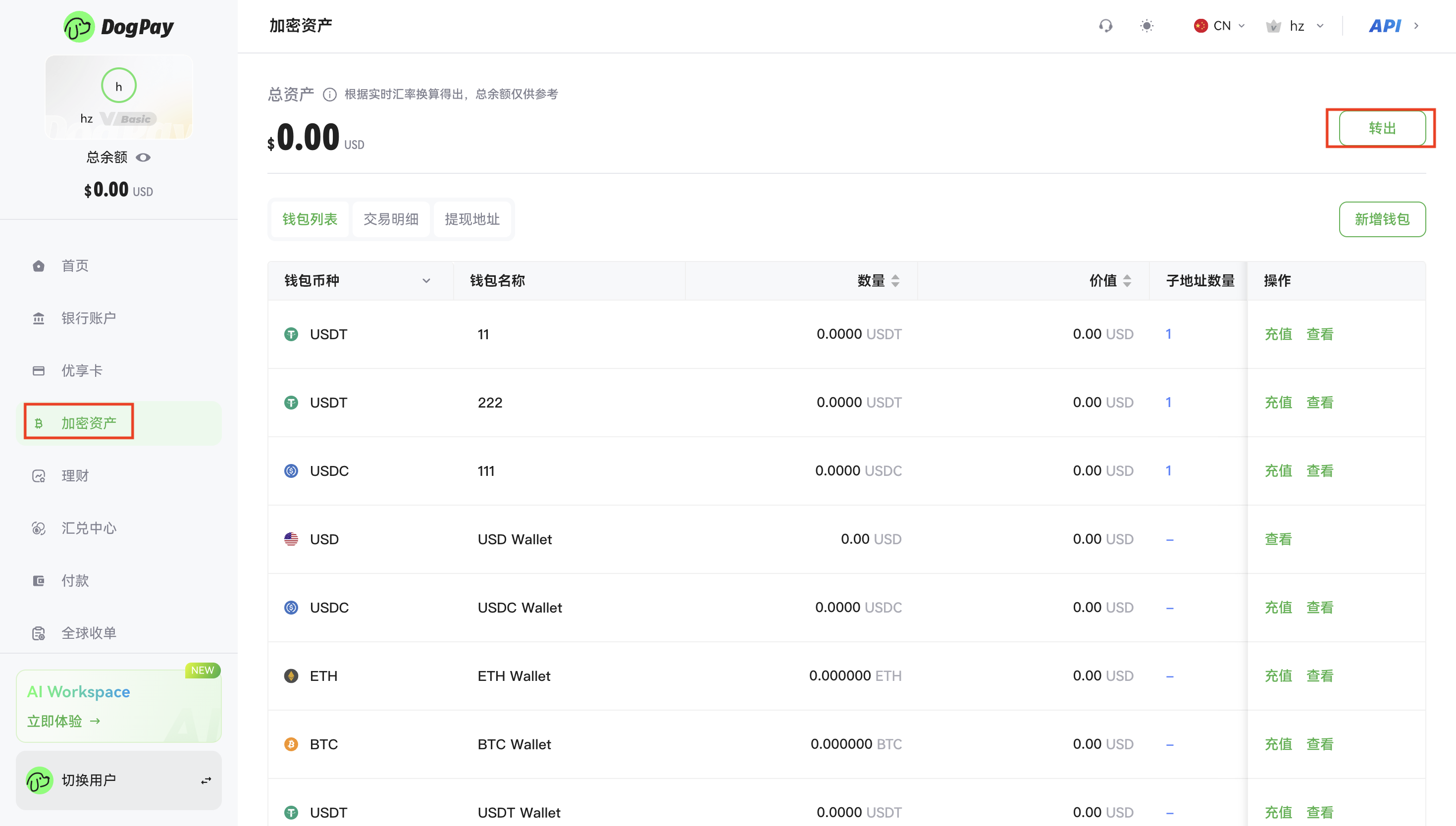The width and height of the screenshot is (1456, 826).
Task: Click the BTC coin icon
Action: (291, 744)
